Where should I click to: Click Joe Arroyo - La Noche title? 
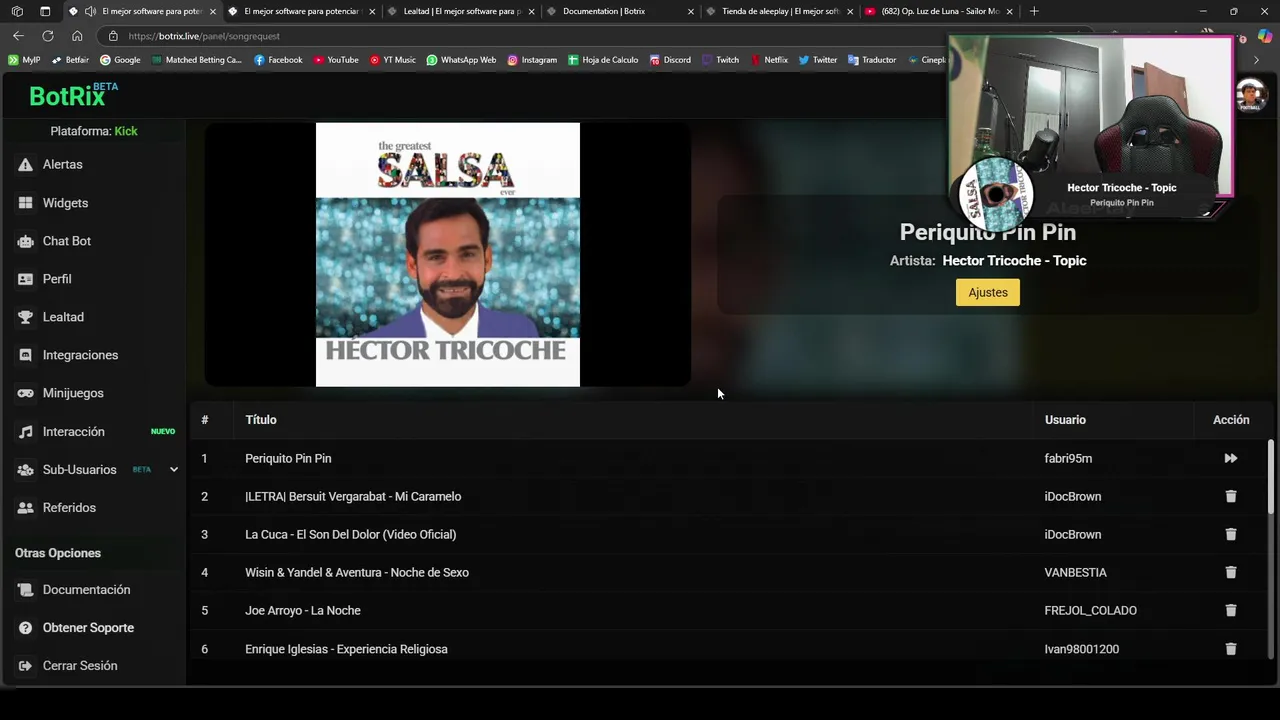coord(303,610)
